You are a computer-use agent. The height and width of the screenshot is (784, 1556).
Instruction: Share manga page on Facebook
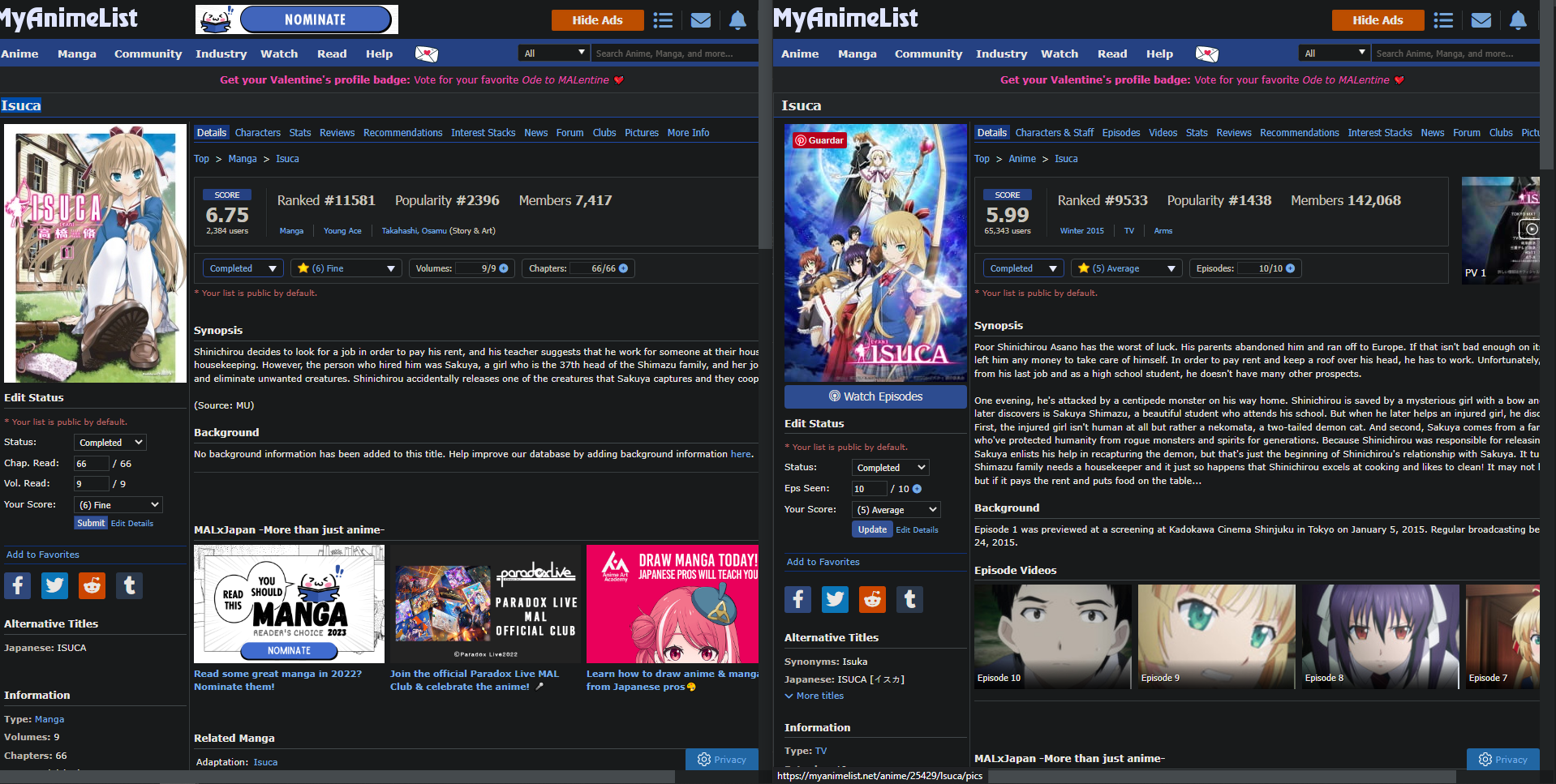[x=18, y=585]
